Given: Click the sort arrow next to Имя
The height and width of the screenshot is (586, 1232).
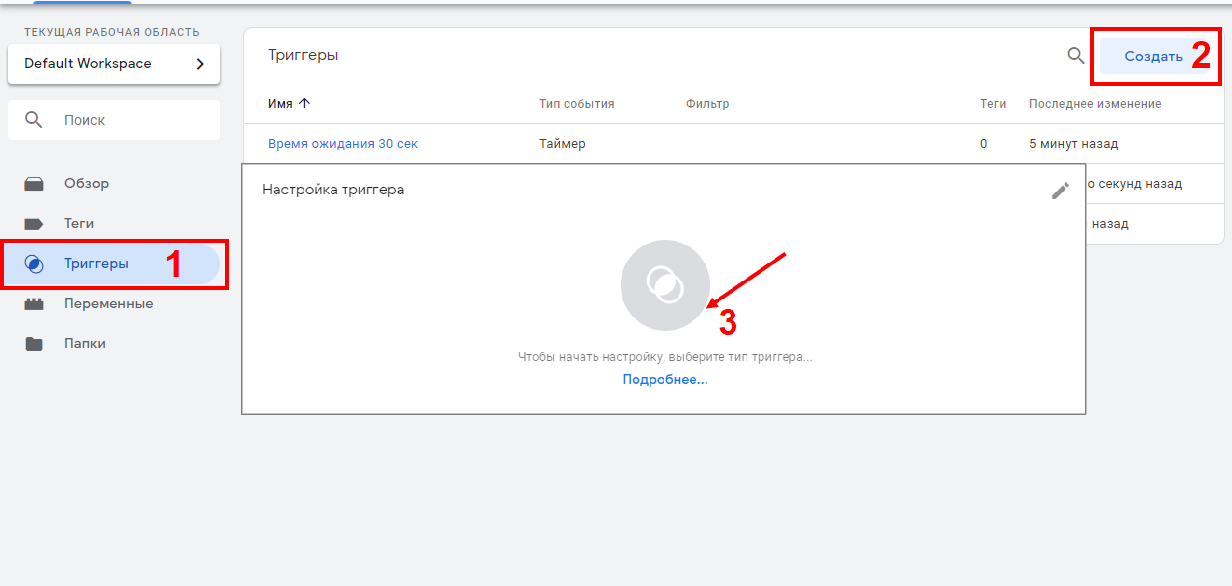Looking at the screenshot, I should click(305, 104).
